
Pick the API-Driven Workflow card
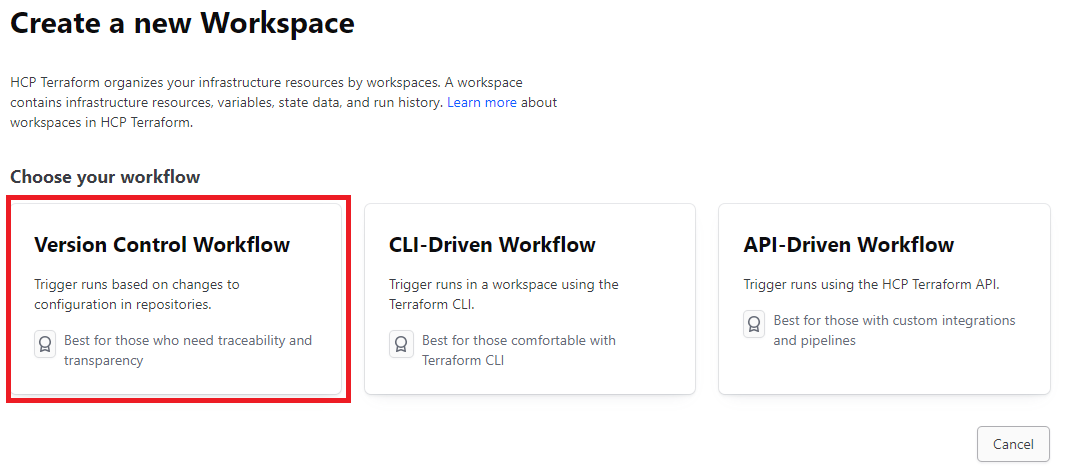coord(884,299)
